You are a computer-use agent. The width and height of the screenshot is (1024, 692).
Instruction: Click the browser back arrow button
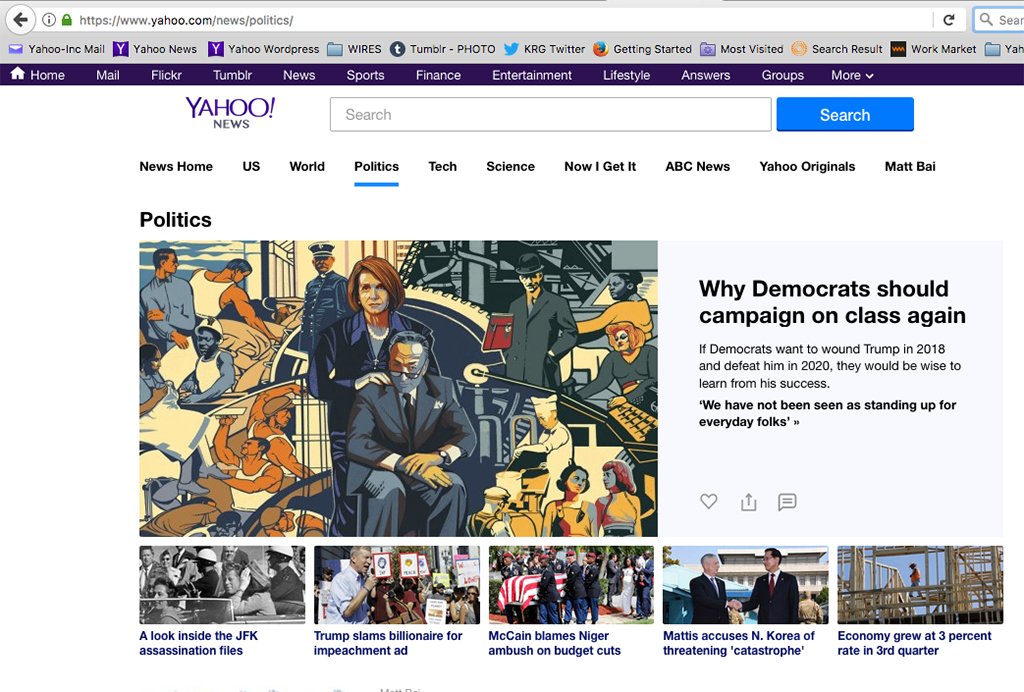pos(20,20)
